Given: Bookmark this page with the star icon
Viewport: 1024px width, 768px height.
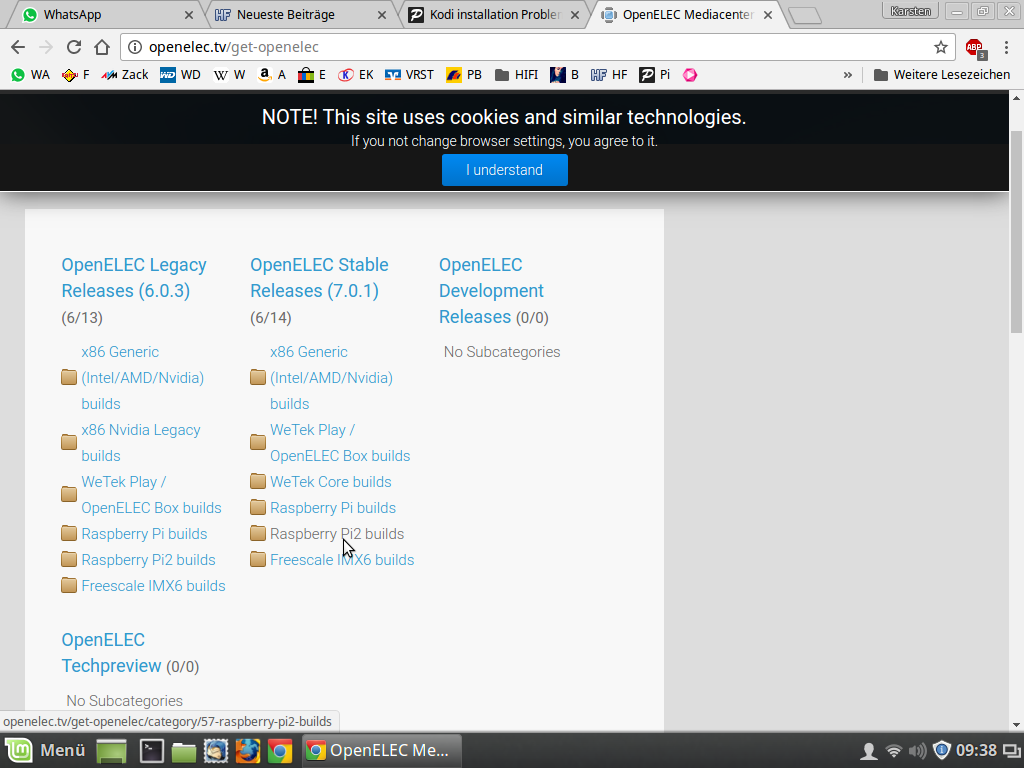Looking at the screenshot, I should [x=940, y=47].
